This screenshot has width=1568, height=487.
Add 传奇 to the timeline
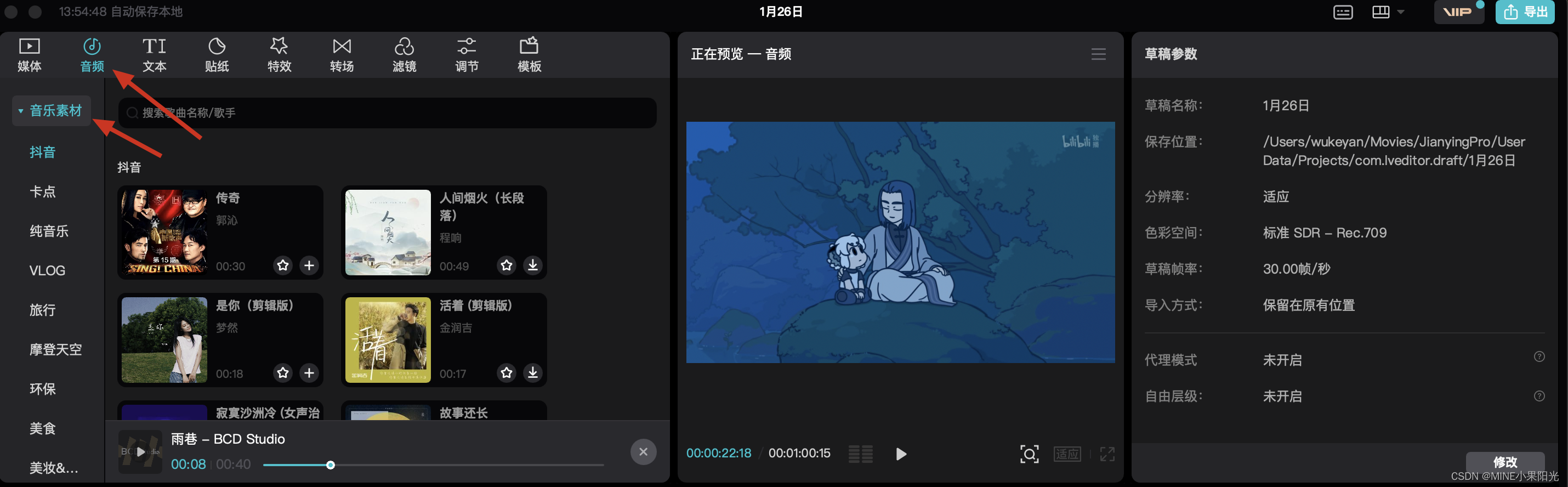point(309,265)
